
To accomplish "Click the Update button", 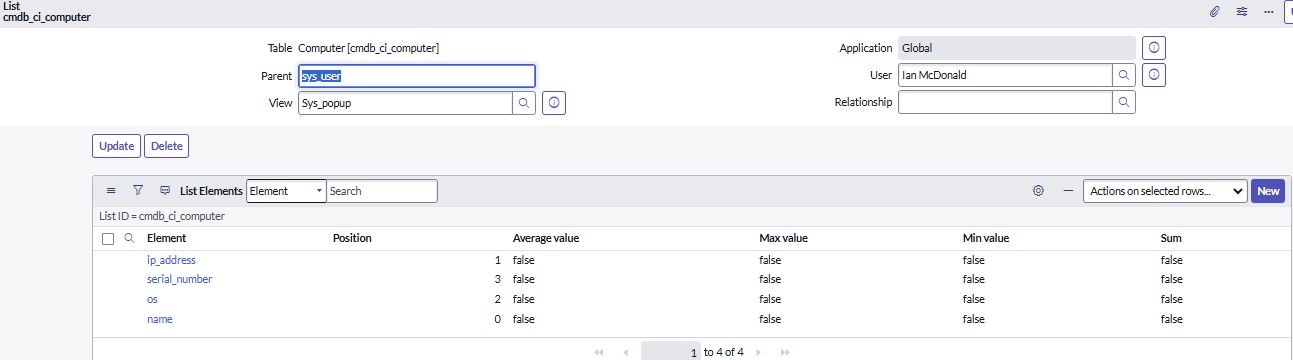I will point(116,146).
